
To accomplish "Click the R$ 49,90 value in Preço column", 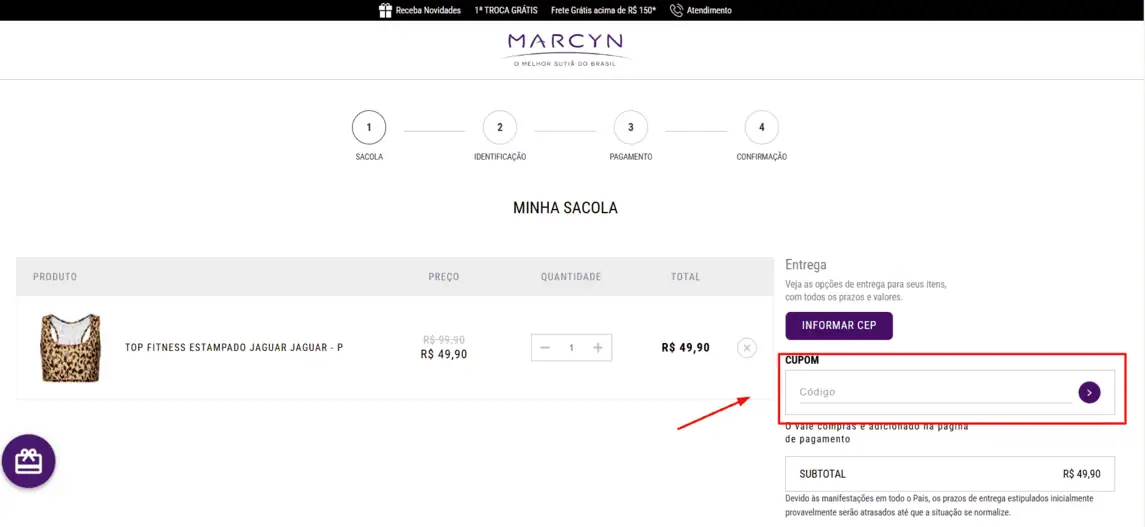I will click(444, 355).
